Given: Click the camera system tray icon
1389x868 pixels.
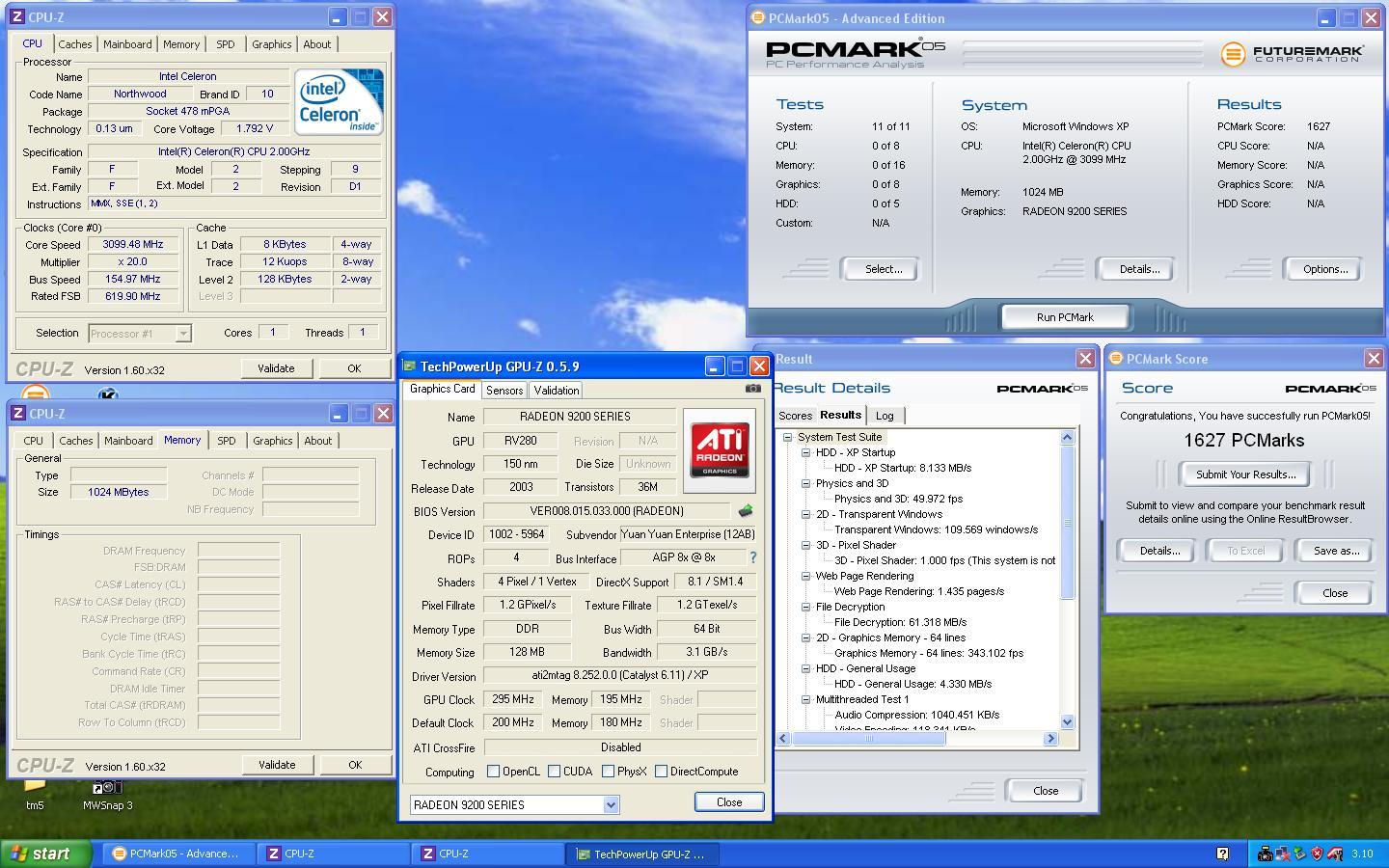Looking at the screenshot, I should [x=1265, y=854].
